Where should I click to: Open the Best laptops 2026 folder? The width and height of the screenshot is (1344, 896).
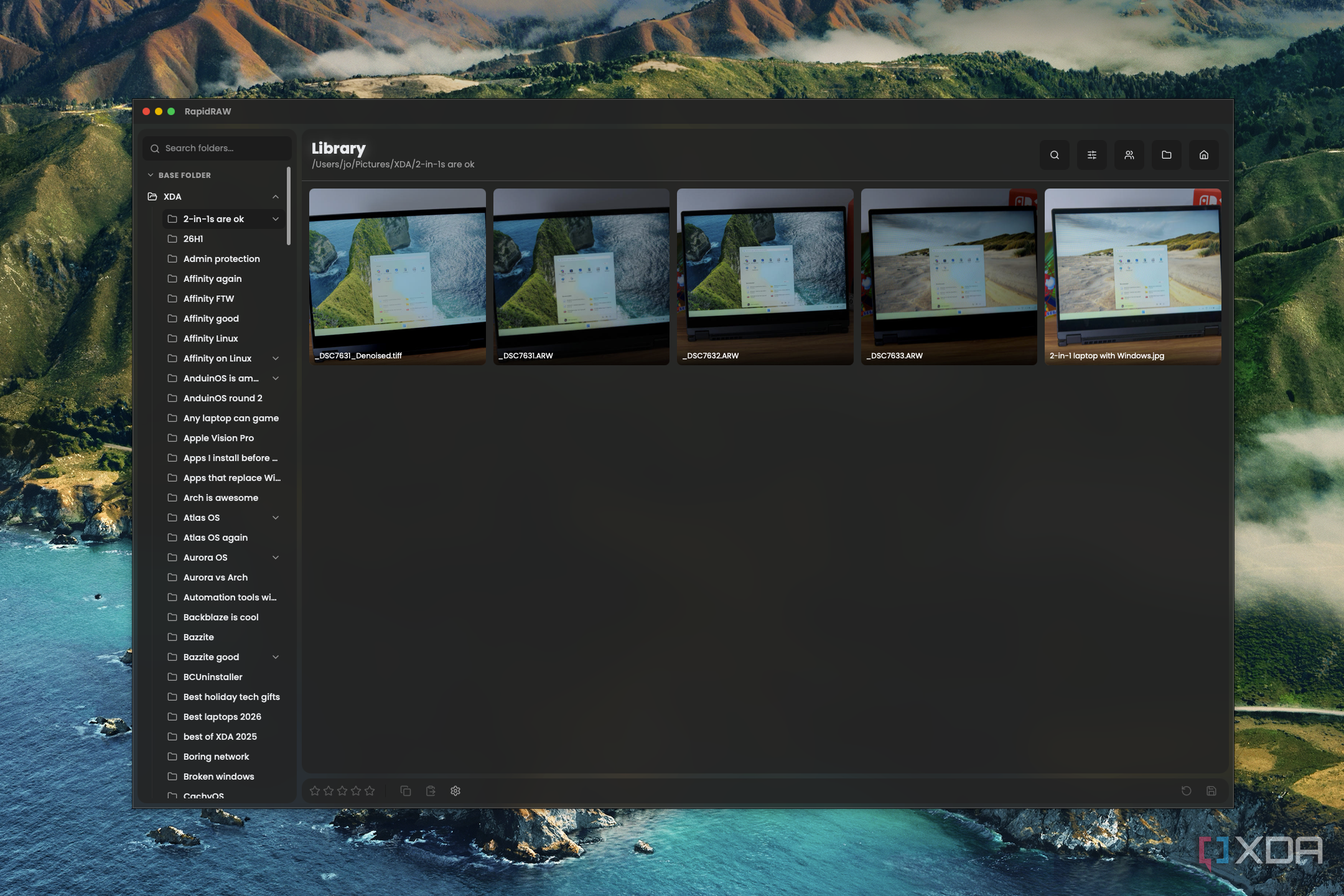tap(224, 717)
